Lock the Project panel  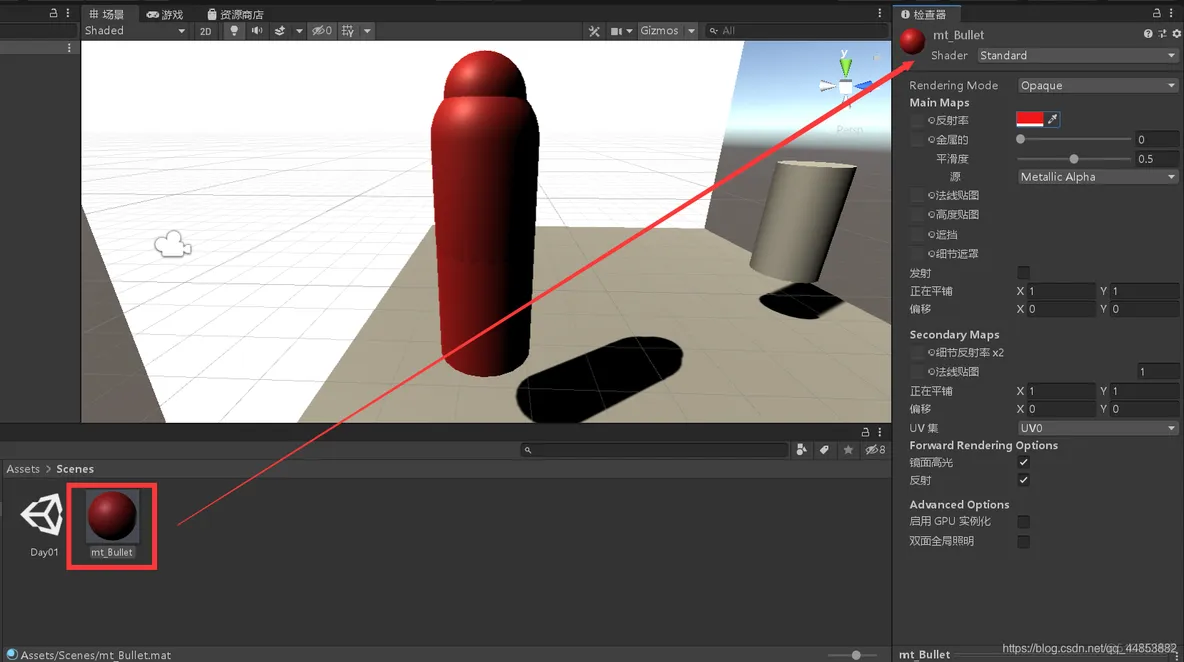tap(865, 433)
